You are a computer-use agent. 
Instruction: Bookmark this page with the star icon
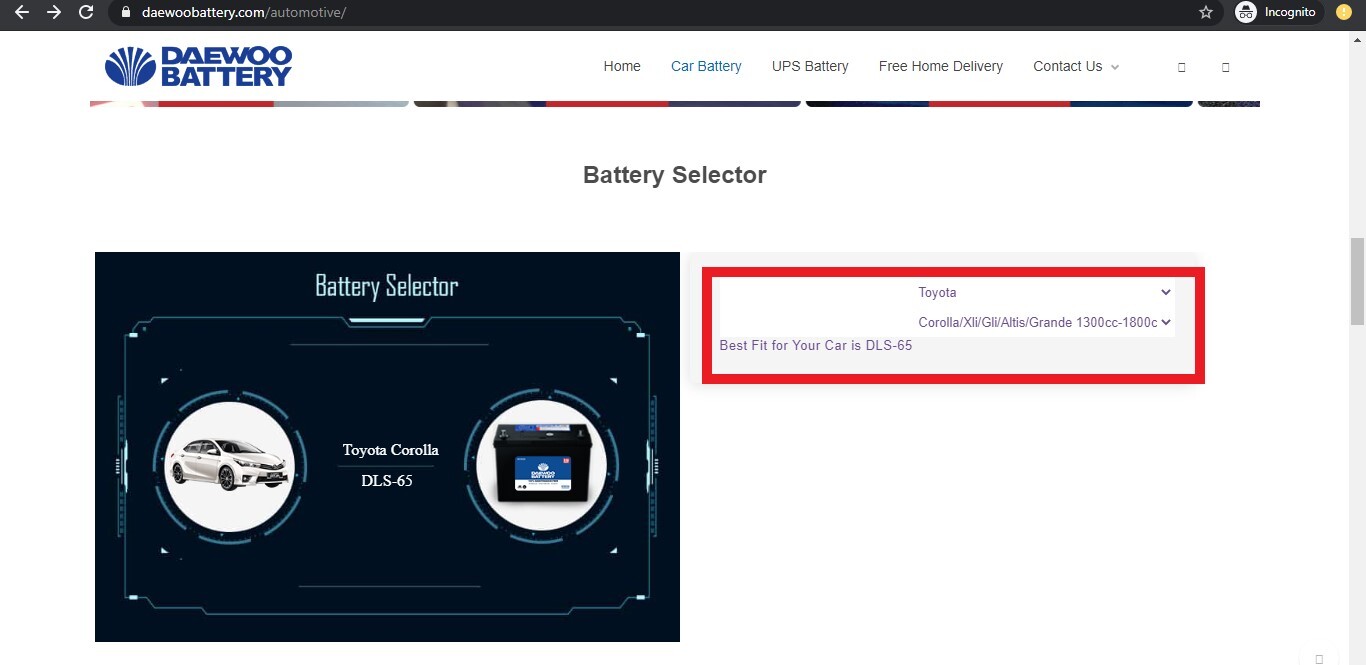1206,12
